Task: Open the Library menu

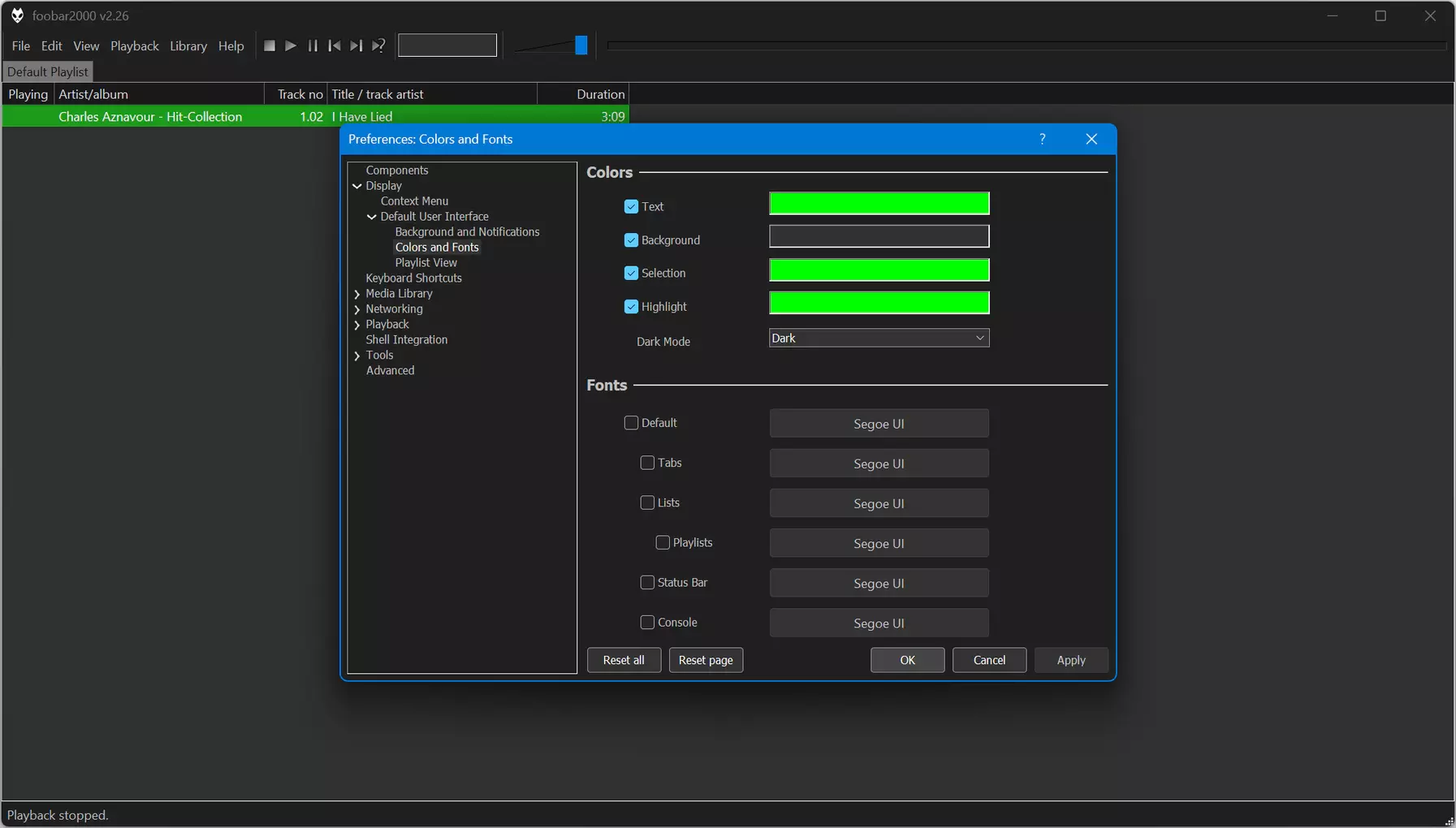Action: tap(188, 46)
